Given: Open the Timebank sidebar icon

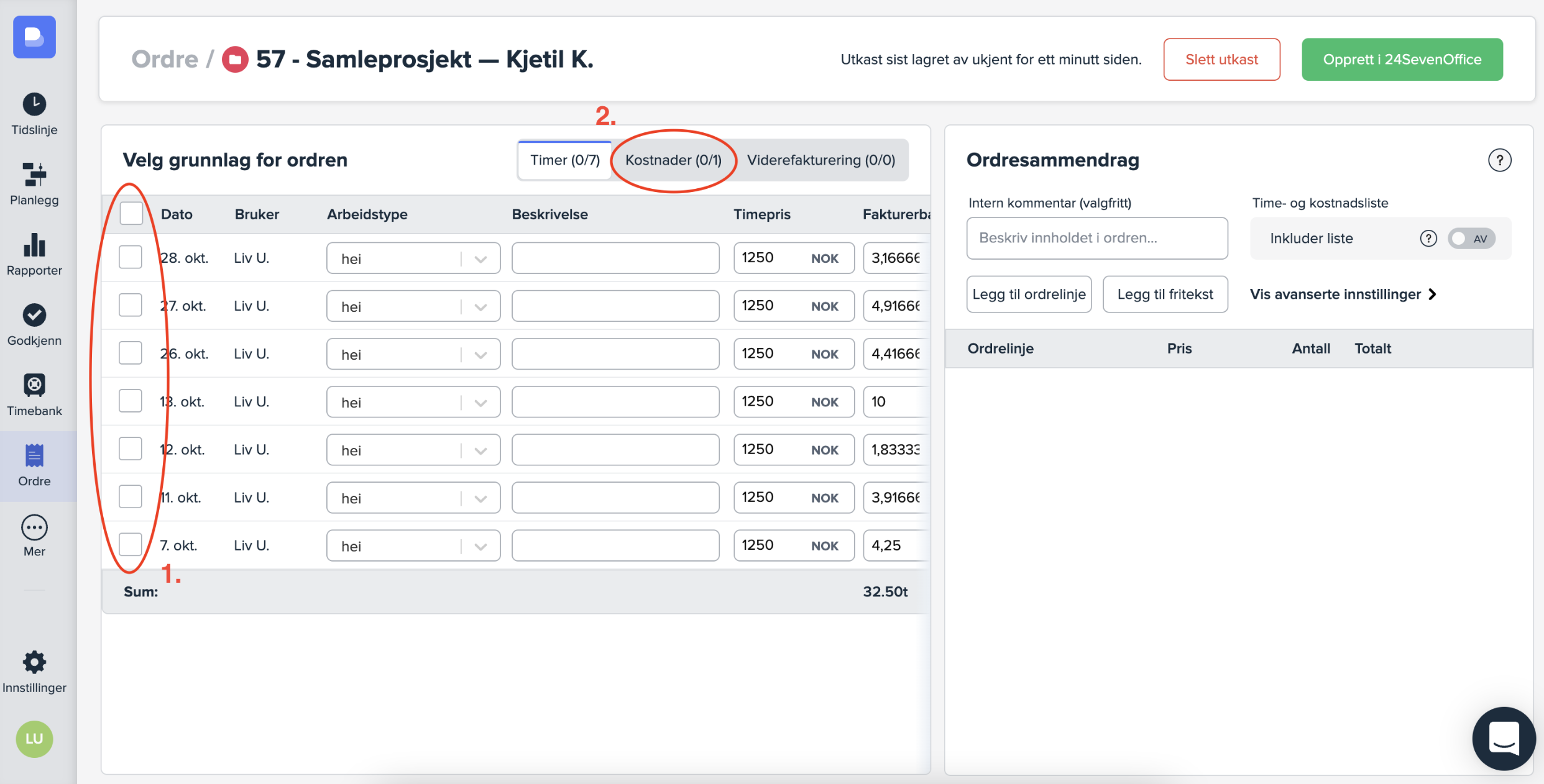Looking at the screenshot, I should click(34, 385).
